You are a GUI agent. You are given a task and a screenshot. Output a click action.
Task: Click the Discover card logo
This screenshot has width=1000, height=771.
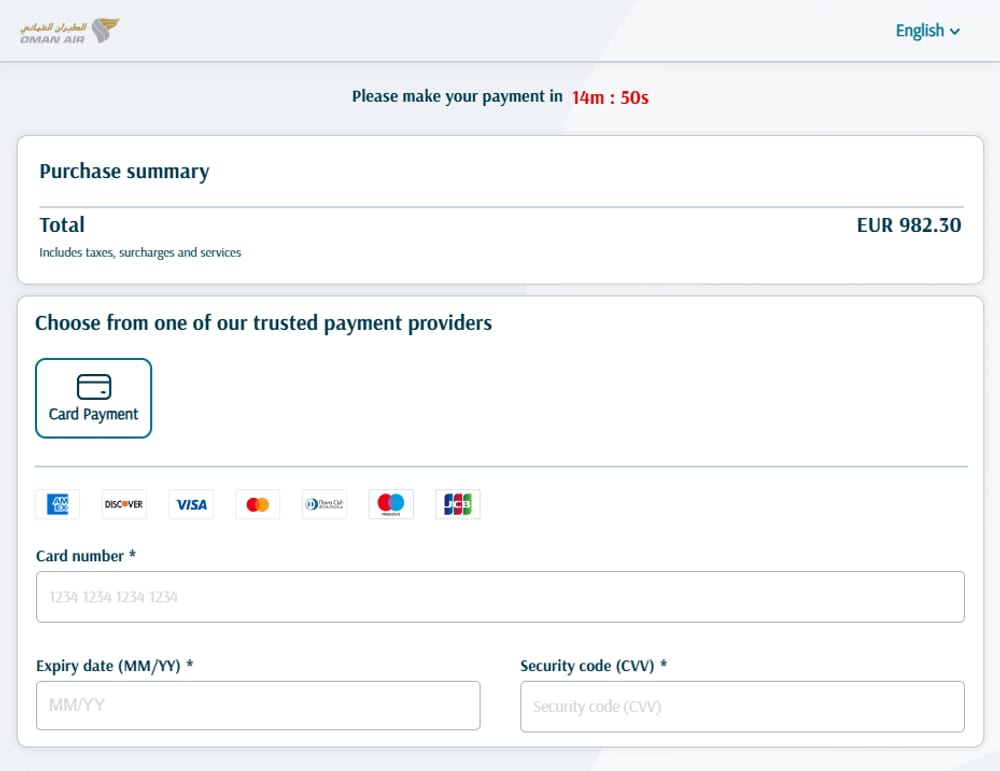pyautogui.click(x=124, y=504)
